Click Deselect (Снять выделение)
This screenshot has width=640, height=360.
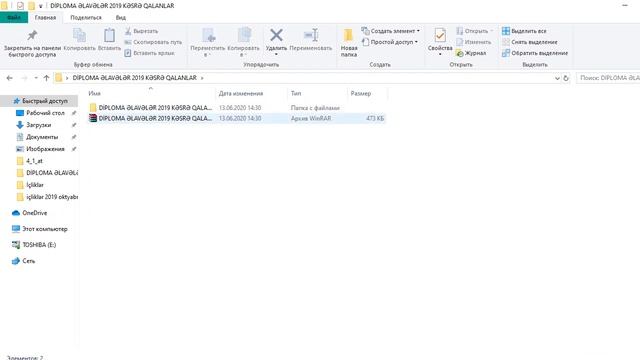(x=530, y=42)
